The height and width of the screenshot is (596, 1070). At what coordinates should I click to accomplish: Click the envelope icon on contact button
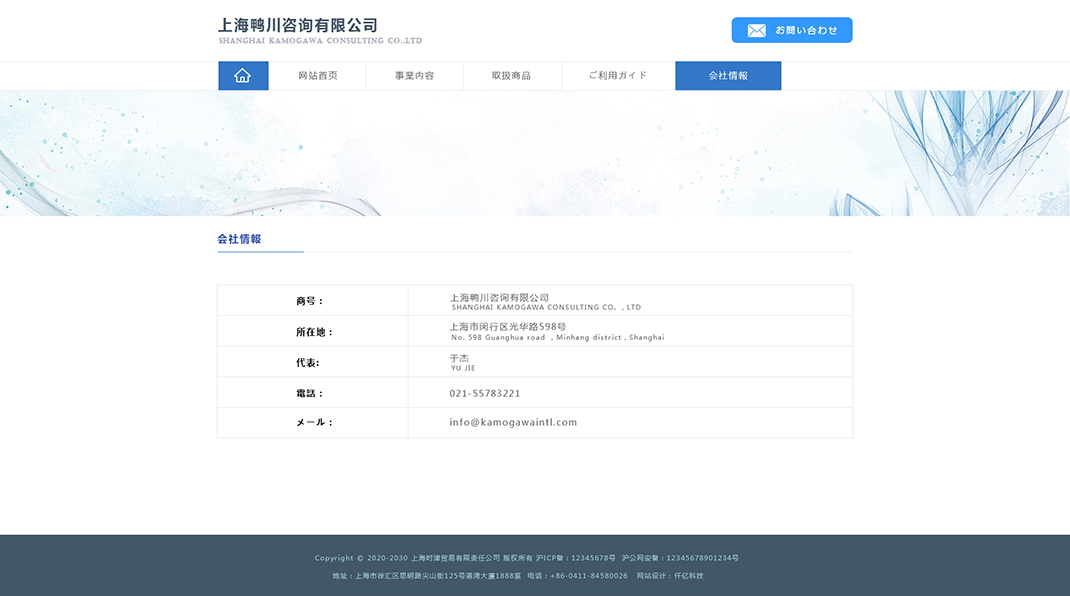(x=756, y=30)
